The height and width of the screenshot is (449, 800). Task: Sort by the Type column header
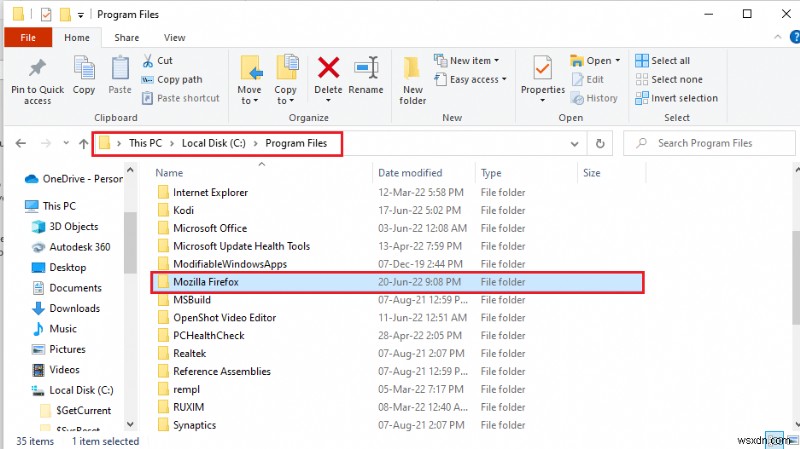526,173
